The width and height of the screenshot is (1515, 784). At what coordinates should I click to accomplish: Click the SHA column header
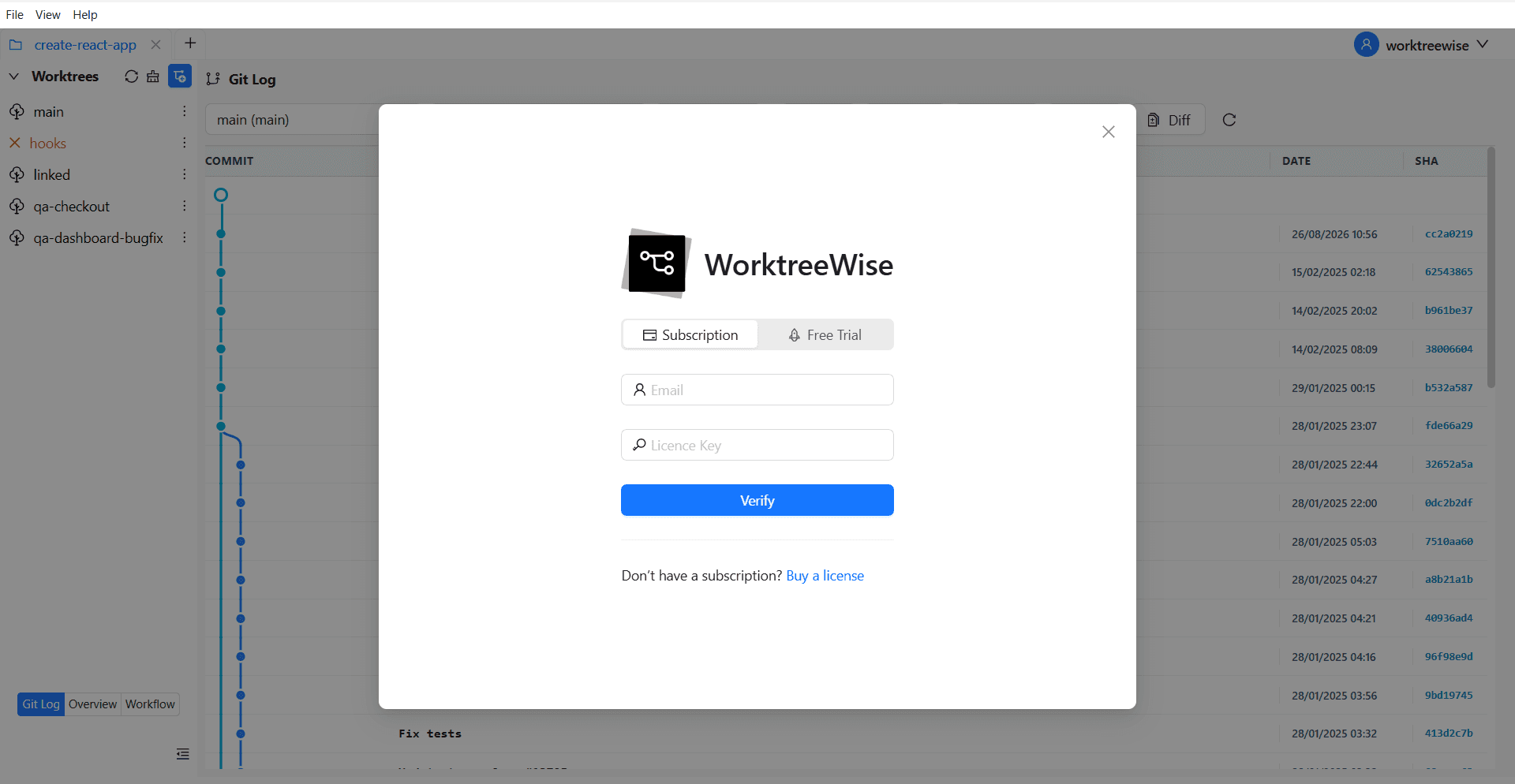pos(1427,161)
